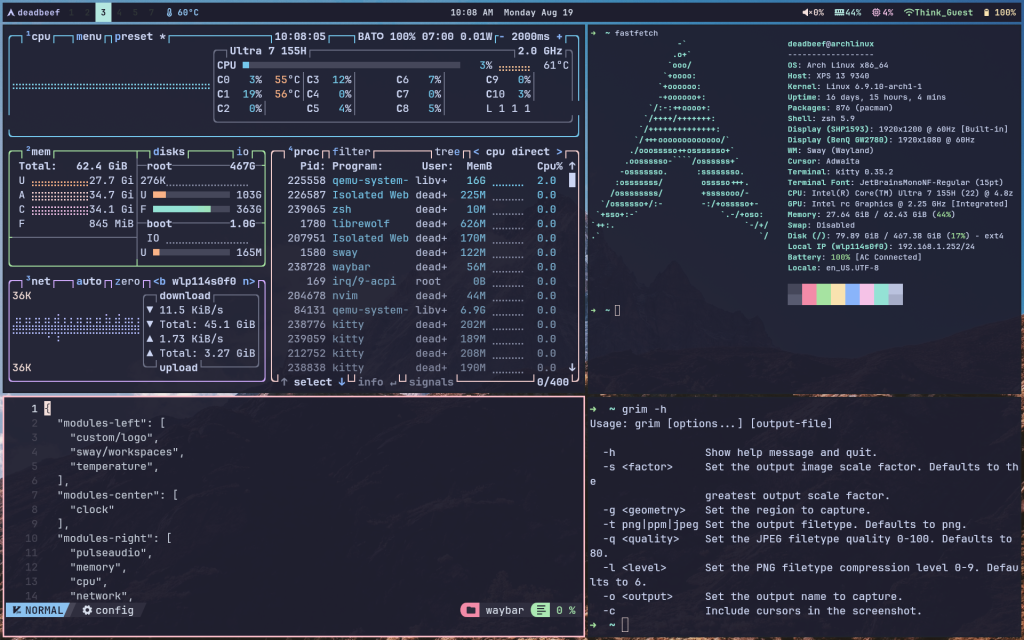This screenshot has width=1024, height=640.
Task: Toggle the tree view in btop proc panel
Action: (448, 152)
